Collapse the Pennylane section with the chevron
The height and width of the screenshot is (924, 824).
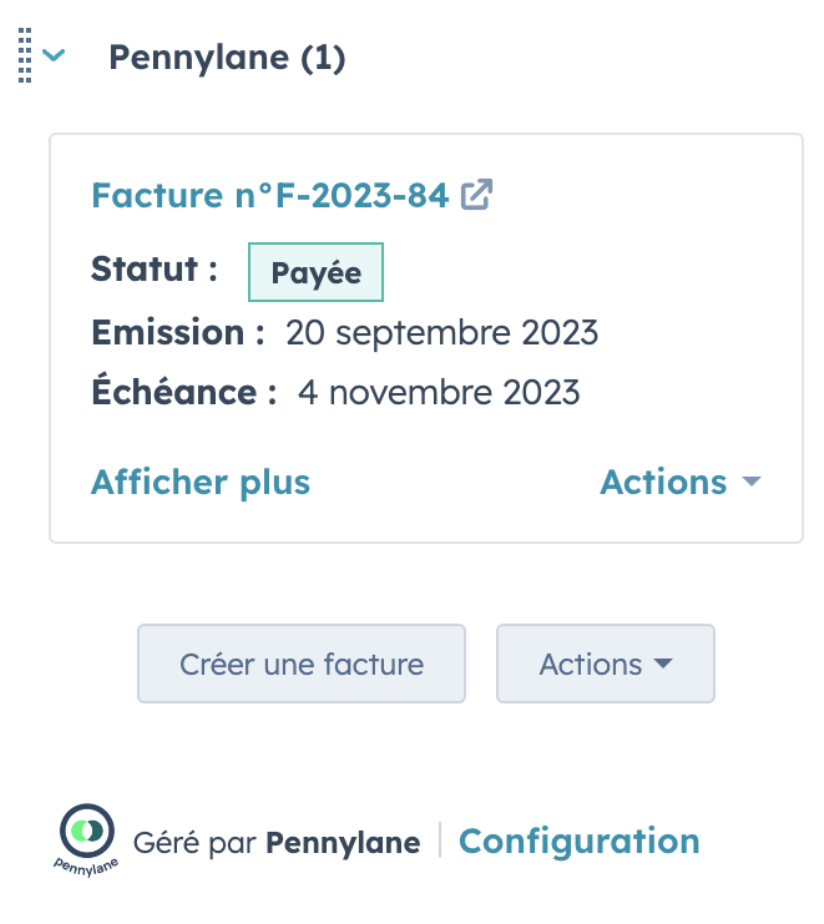[x=54, y=55]
